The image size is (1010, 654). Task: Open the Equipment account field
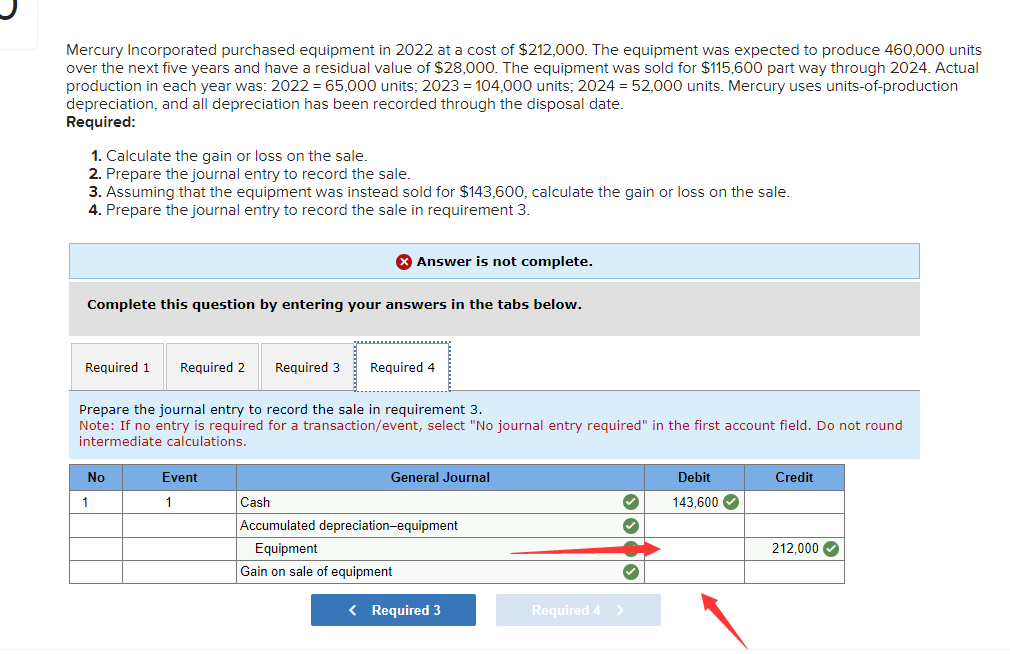coord(440,549)
